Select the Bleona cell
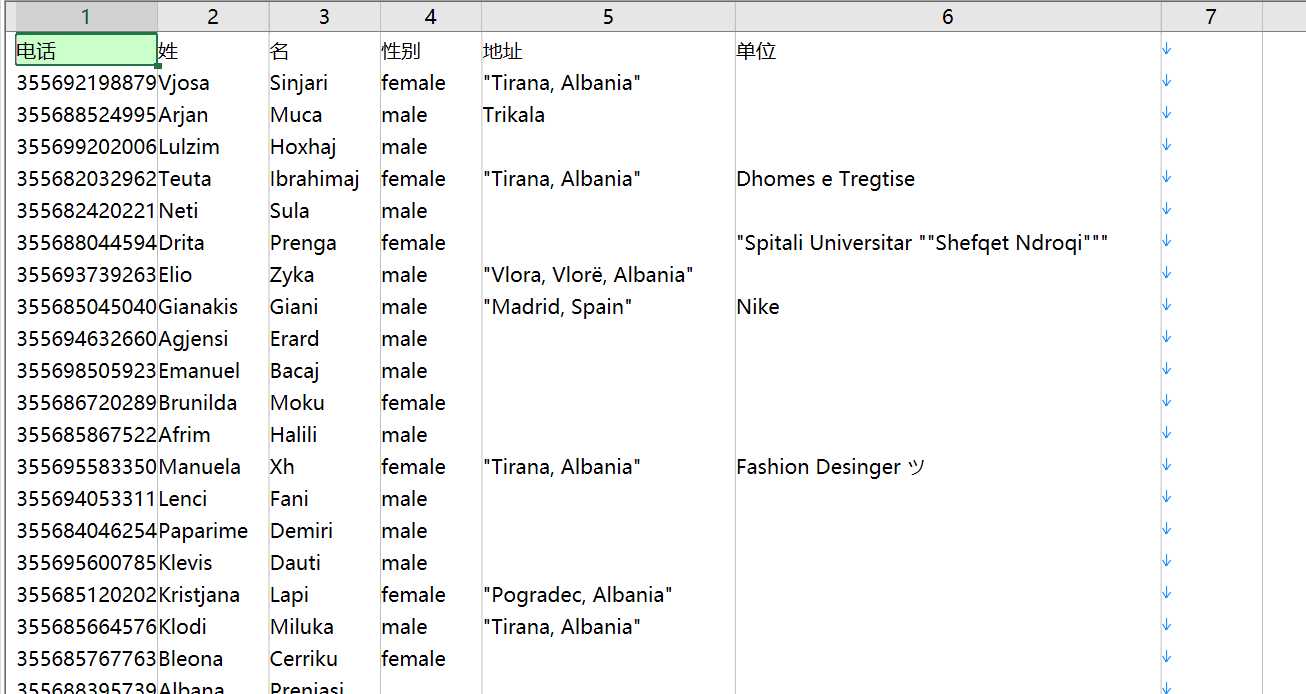The height and width of the screenshot is (694, 1306). pos(213,659)
